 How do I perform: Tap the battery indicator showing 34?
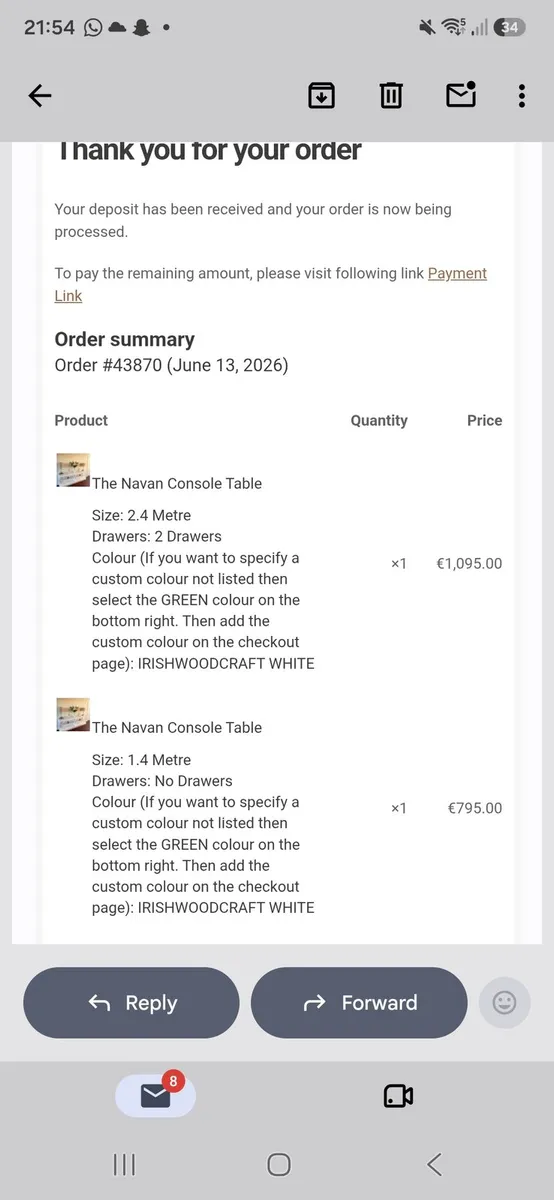[510, 28]
